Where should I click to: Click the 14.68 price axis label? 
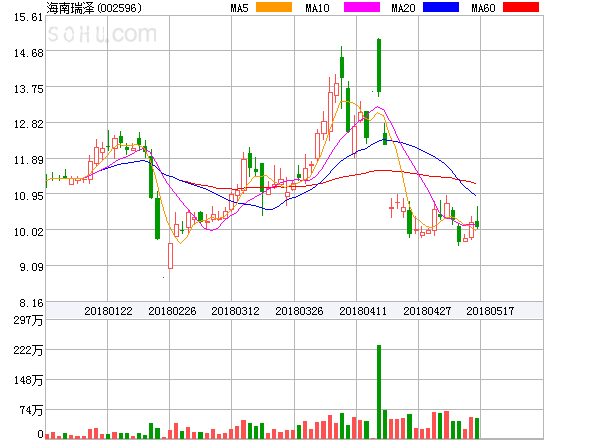pyautogui.click(x=28, y=53)
